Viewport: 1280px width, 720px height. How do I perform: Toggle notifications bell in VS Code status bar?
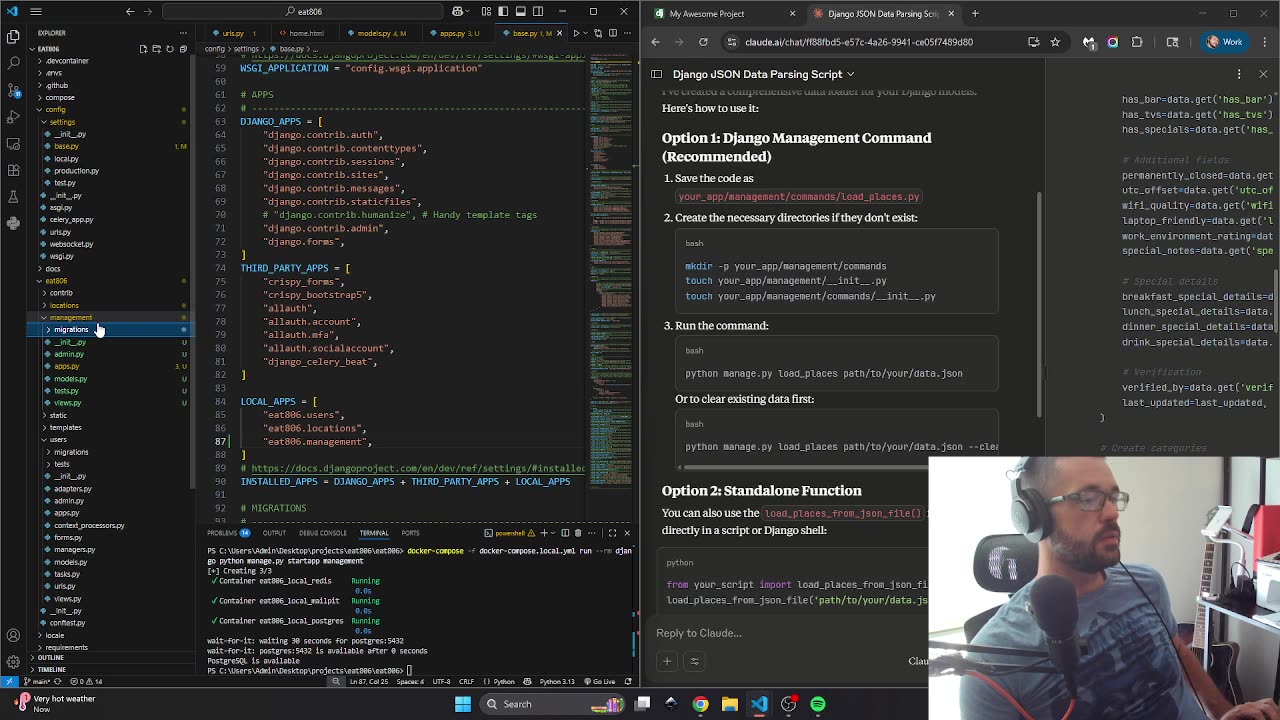click(x=628, y=681)
